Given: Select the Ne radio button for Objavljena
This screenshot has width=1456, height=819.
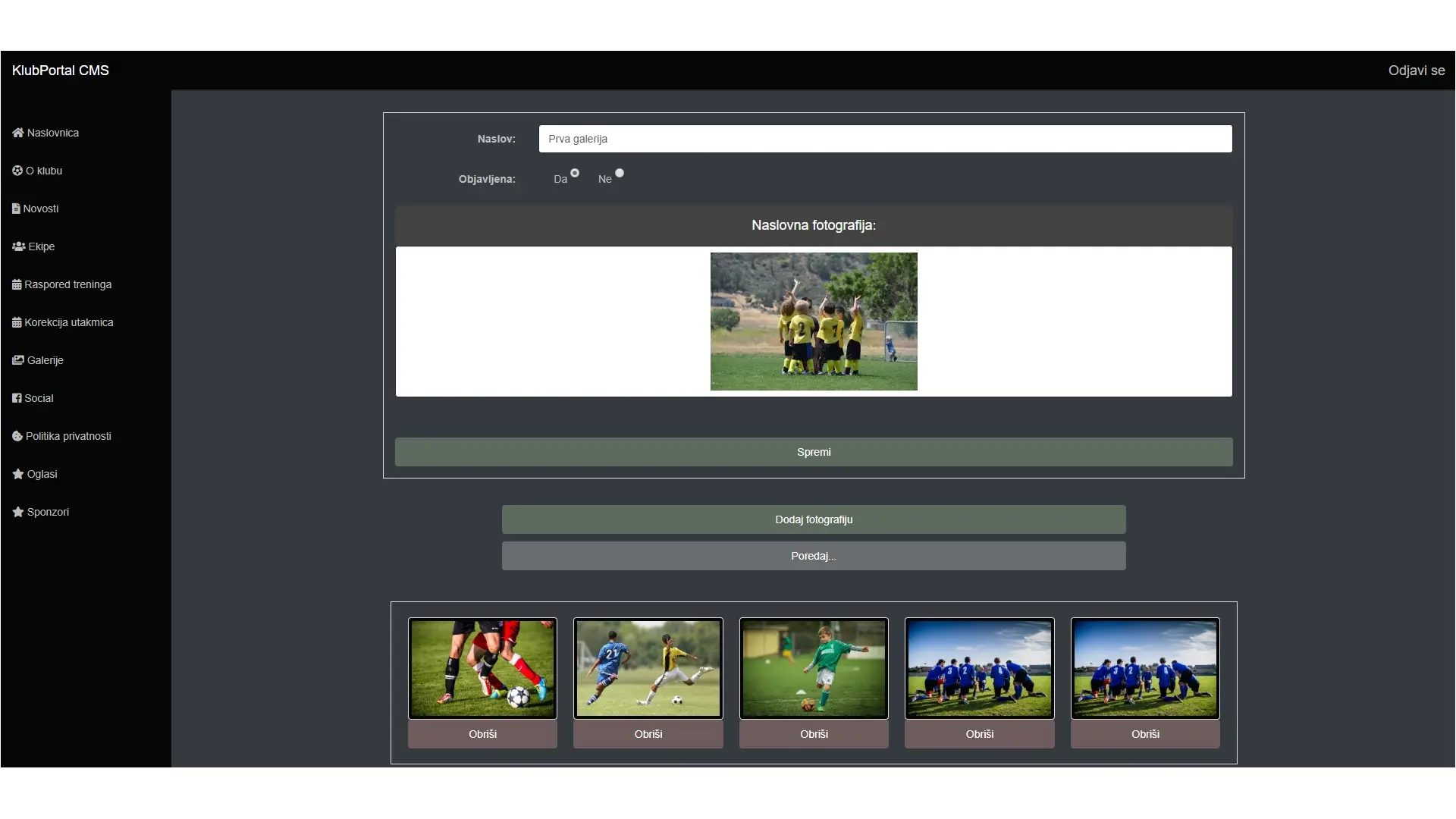Looking at the screenshot, I should pos(620,173).
